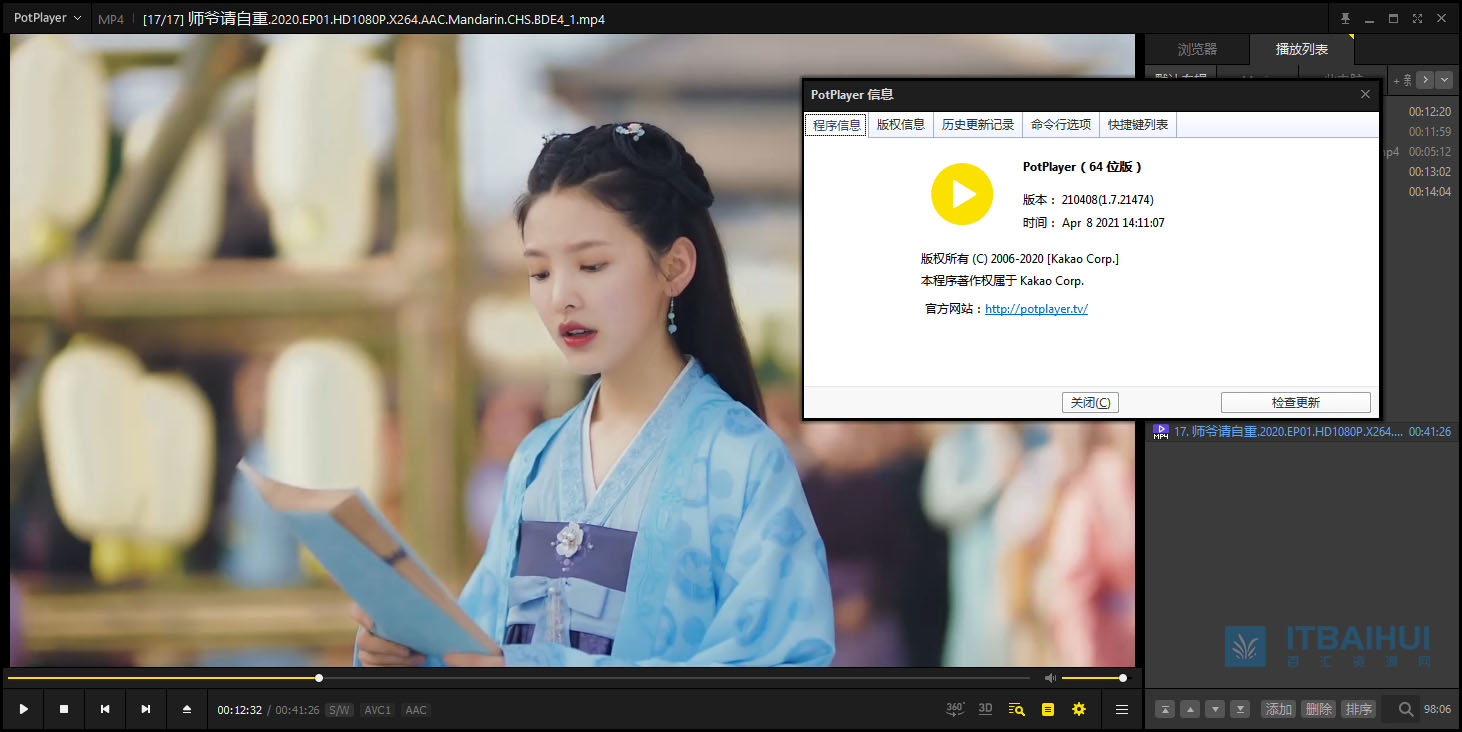
Task: Add a new playlist album tab
Action: pos(1402,79)
